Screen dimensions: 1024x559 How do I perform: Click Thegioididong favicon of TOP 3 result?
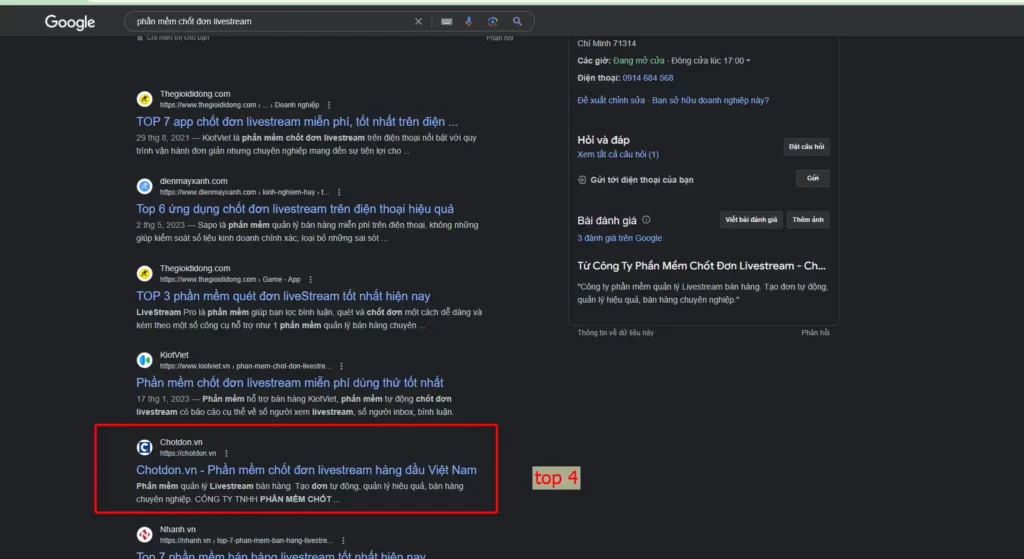[x=144, y=273]
